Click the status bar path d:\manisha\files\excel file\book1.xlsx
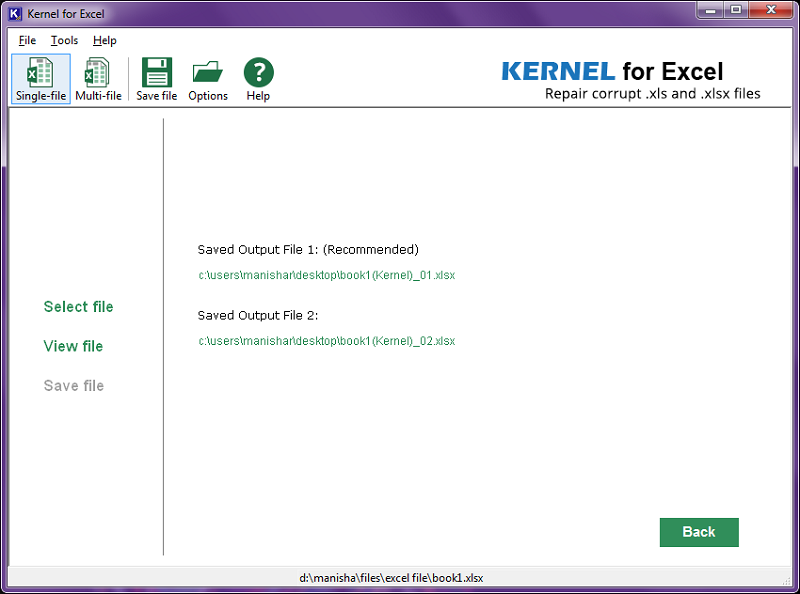The width and height of the screenshot is (800, 594). coord(391,578)
